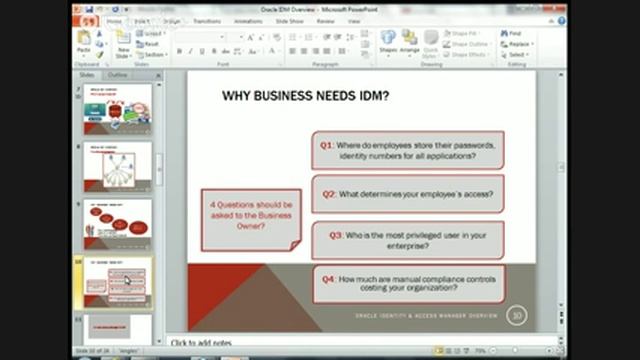Click the zoom slider handle in status bar
This screenshot has height=360, width=640.
point(515,350)
